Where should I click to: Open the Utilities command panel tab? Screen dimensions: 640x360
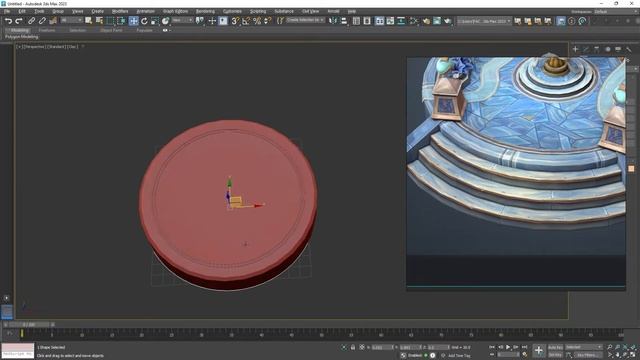(x=629, y=49)
